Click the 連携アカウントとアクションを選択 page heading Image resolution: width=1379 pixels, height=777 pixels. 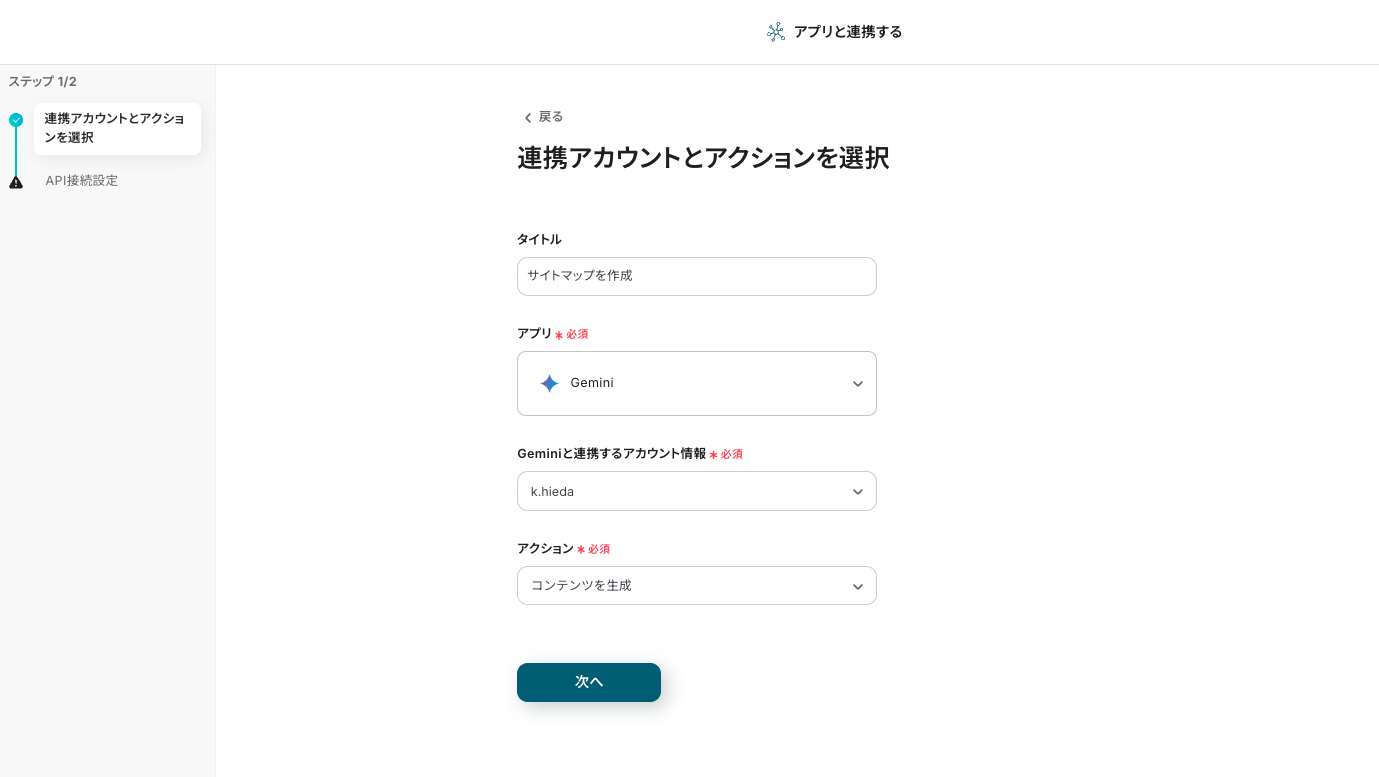[702, 158]
